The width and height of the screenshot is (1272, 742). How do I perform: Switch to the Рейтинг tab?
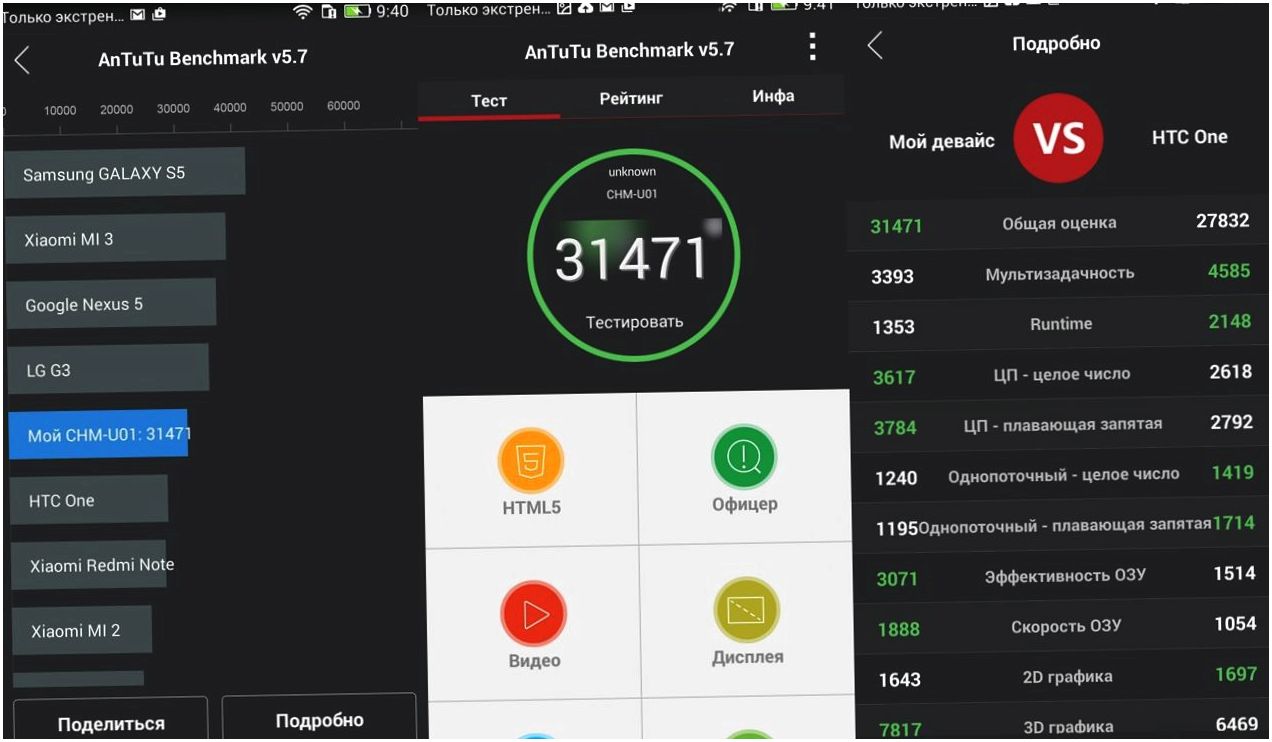click(631, 98)
